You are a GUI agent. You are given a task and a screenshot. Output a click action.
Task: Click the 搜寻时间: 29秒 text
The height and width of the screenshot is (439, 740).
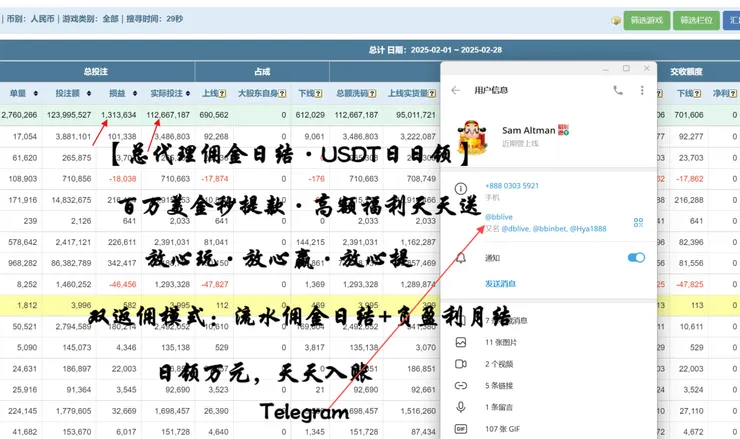coord(154,19)
